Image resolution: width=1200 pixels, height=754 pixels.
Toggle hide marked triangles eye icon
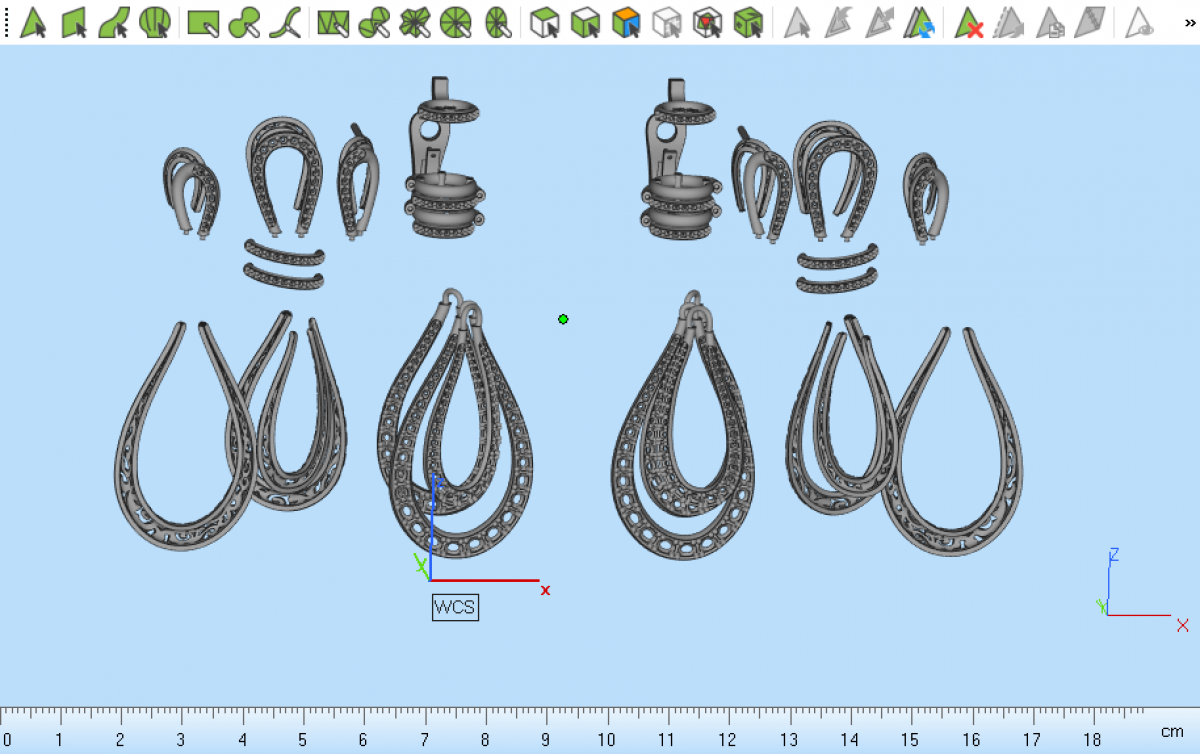1138,21
